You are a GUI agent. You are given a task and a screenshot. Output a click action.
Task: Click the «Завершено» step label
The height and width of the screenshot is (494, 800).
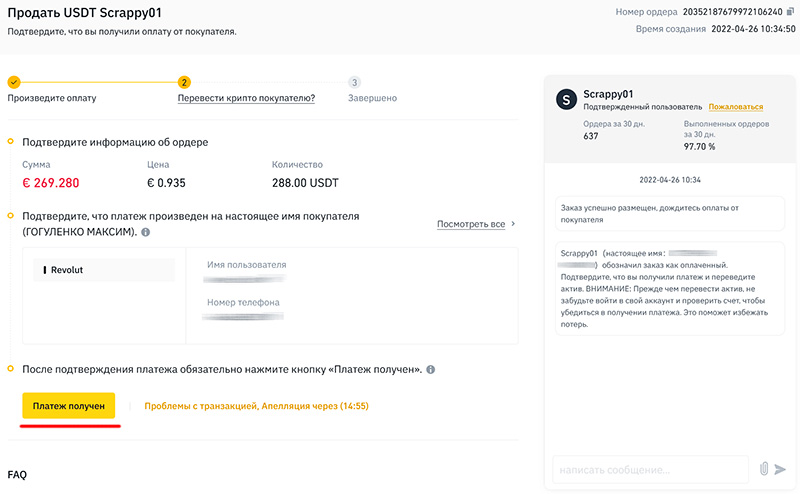[x=372, y=98]
